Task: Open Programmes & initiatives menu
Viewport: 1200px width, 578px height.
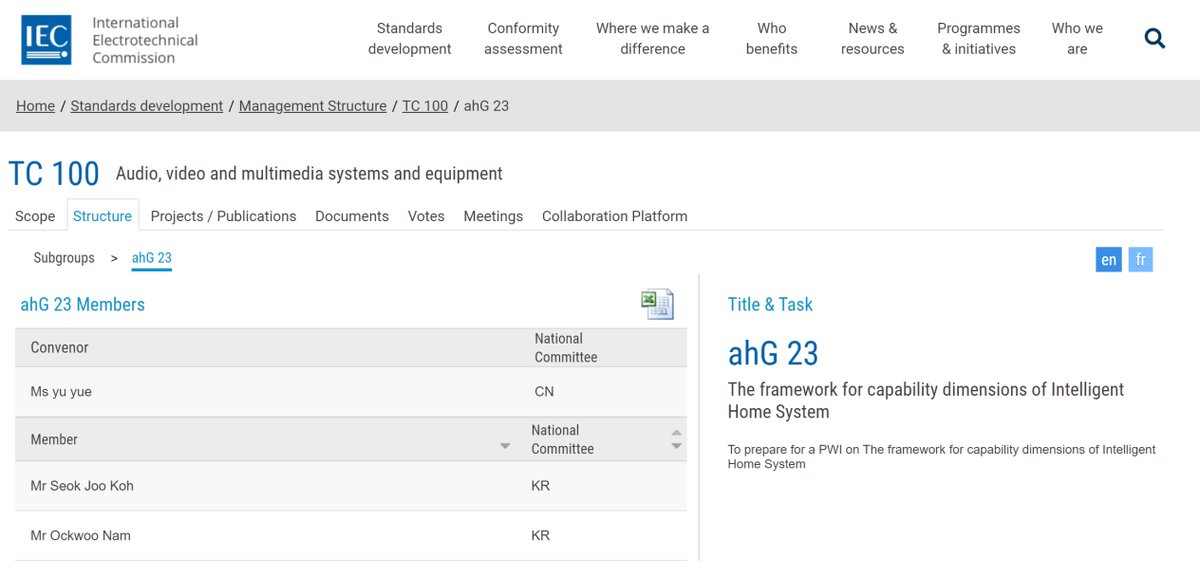Action: pos(978,39)
